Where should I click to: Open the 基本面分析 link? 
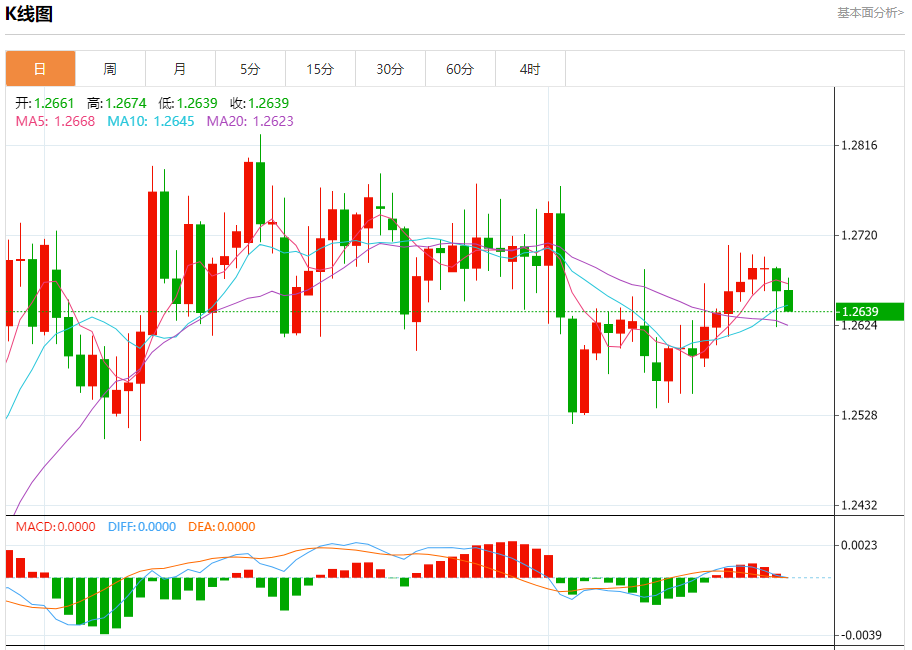[x=870, y=13]
